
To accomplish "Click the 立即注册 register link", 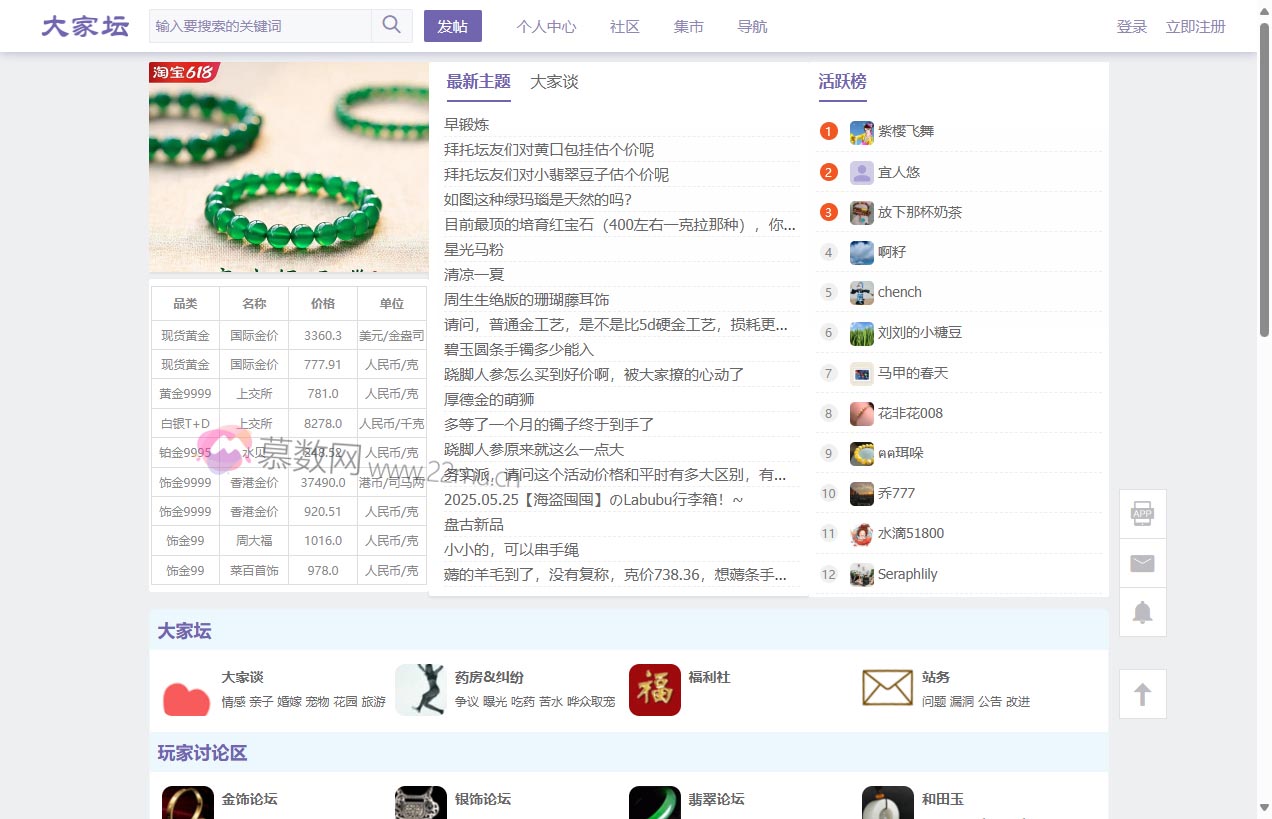I will (x=1195, y=27).
